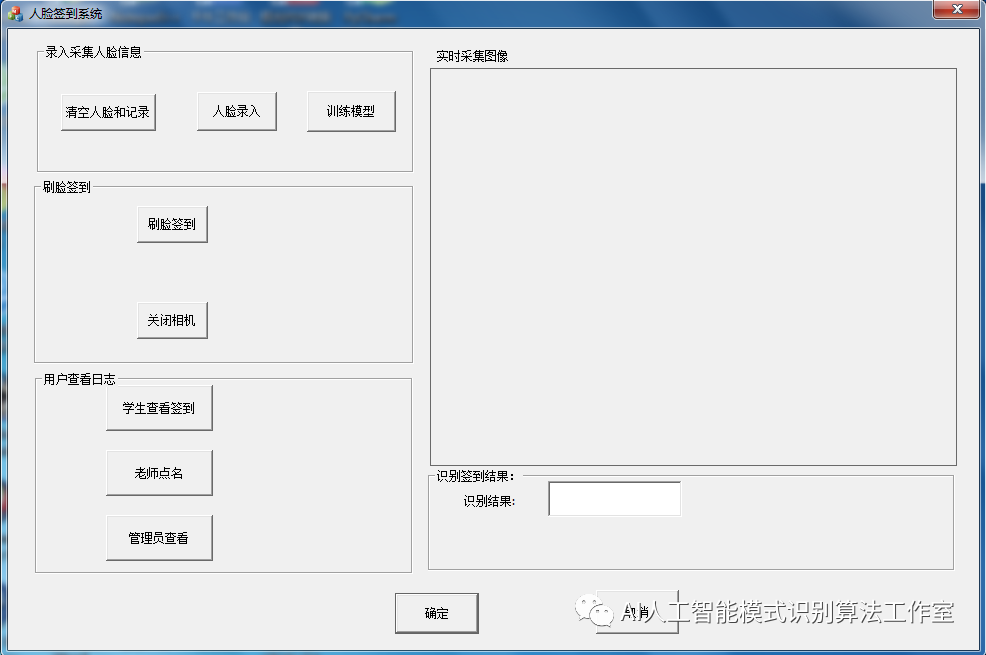This screenshot has width=986, height=655.
Task: Click 训练模型 to train the model
Action: point(350,111)
